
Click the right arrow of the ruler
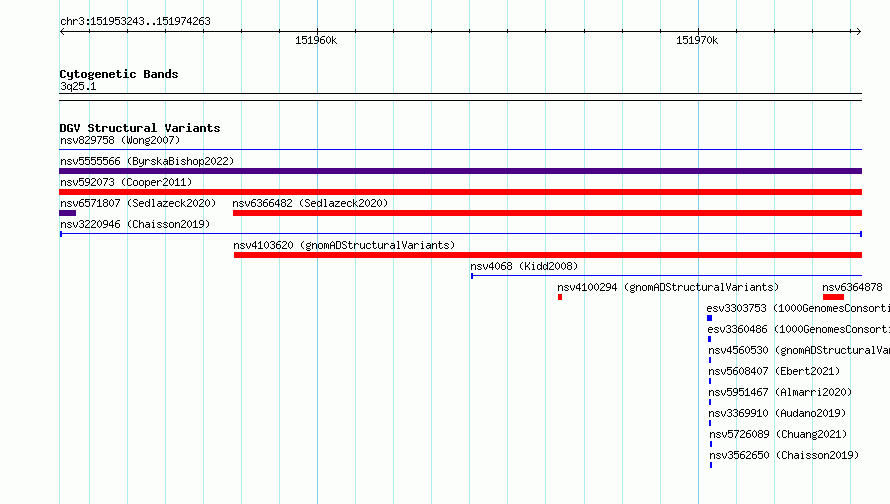(x=858, y=32)
